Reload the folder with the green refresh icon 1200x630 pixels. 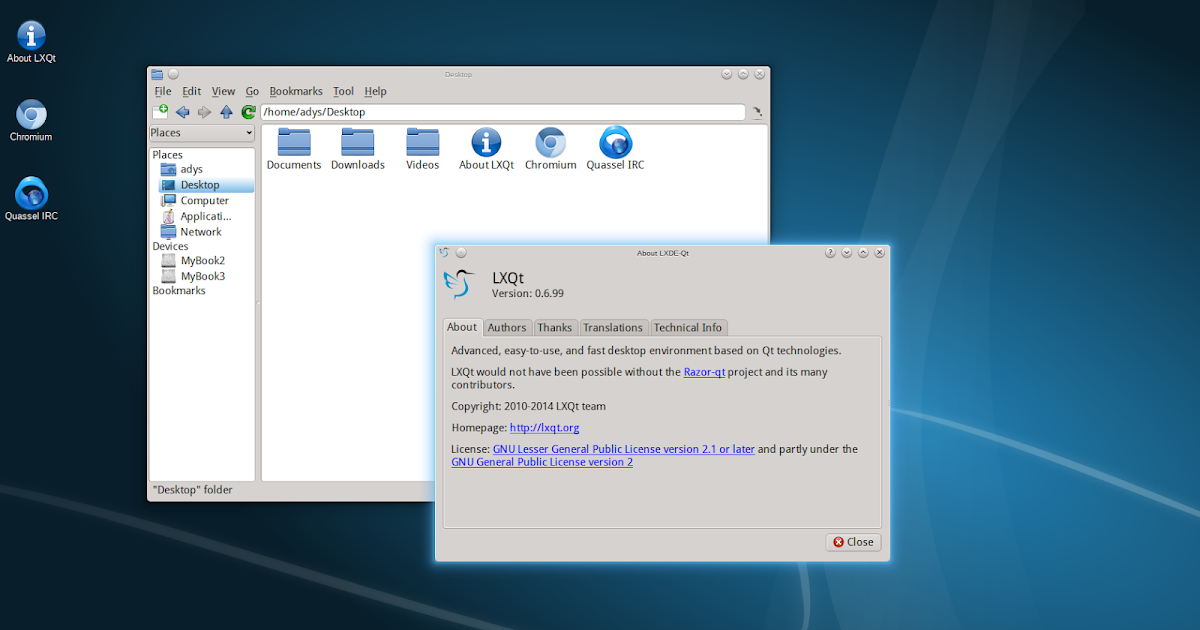pos(248,112)
